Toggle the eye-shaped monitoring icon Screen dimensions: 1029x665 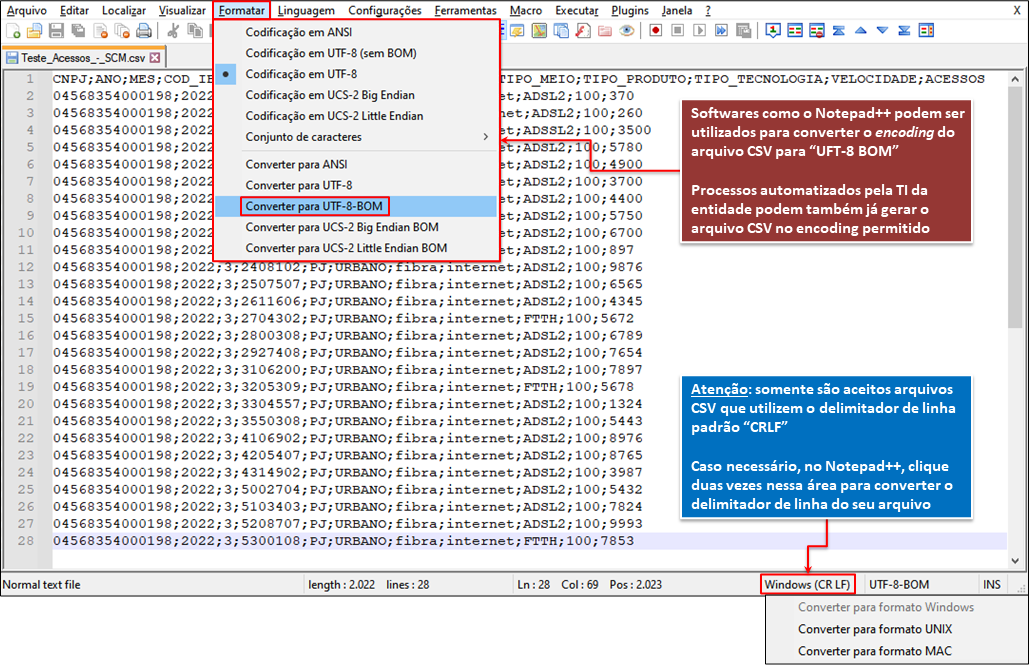pos(626,31)
